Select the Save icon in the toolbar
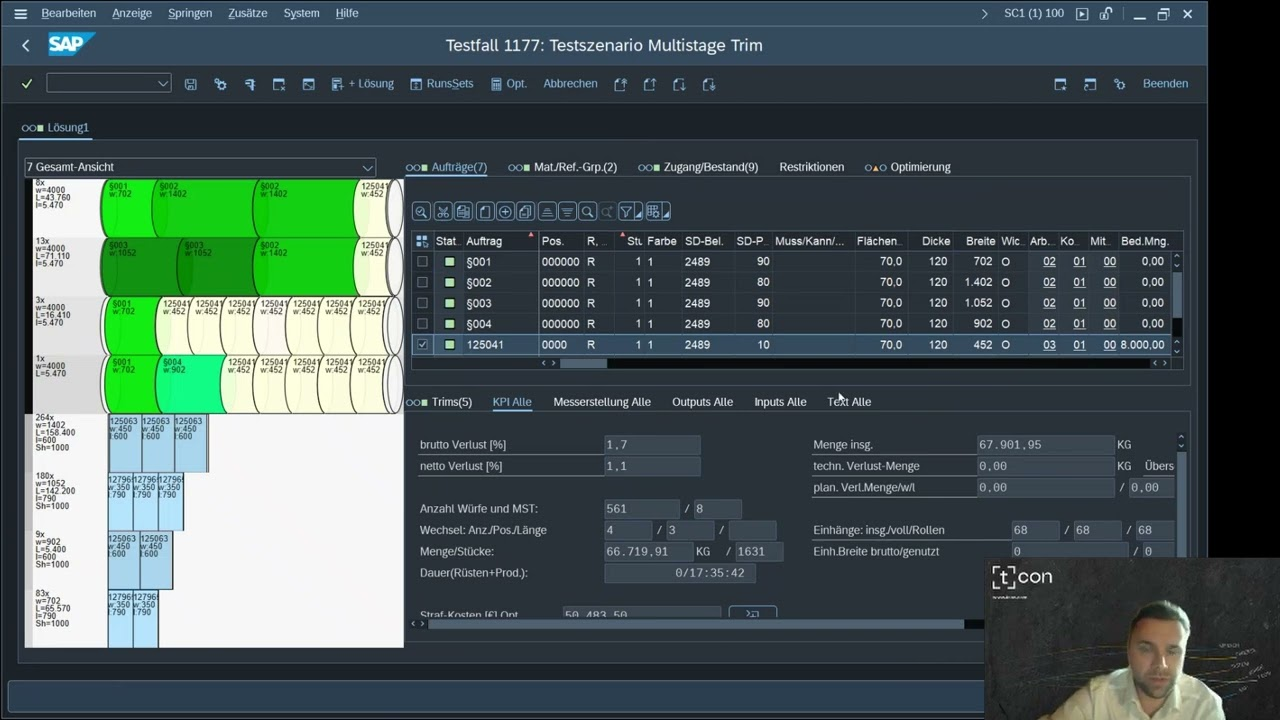 pos(191,84)
